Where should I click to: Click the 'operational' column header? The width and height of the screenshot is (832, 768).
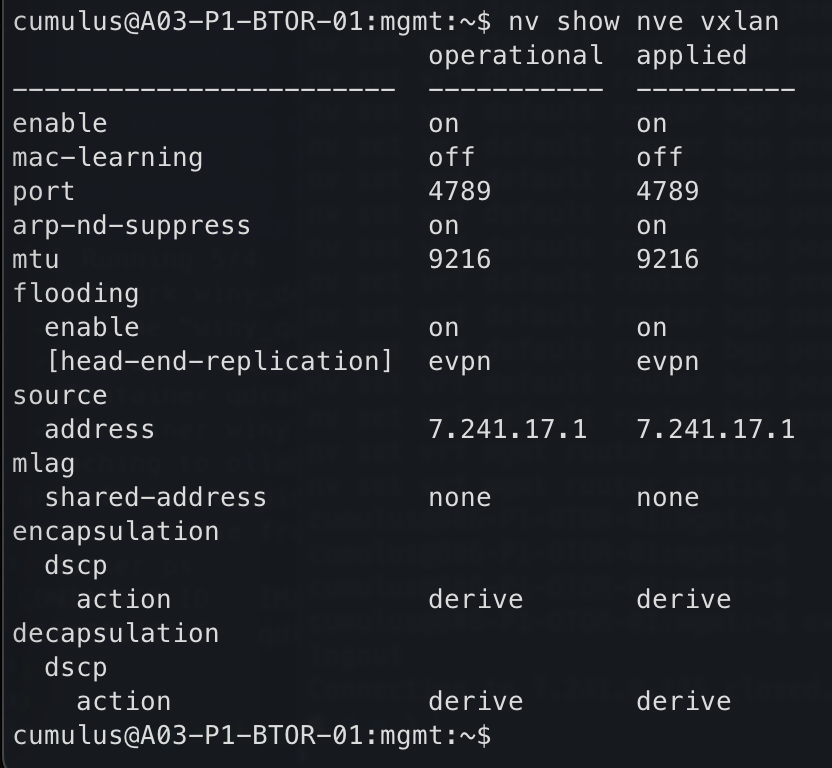click(x=515, y=55)
